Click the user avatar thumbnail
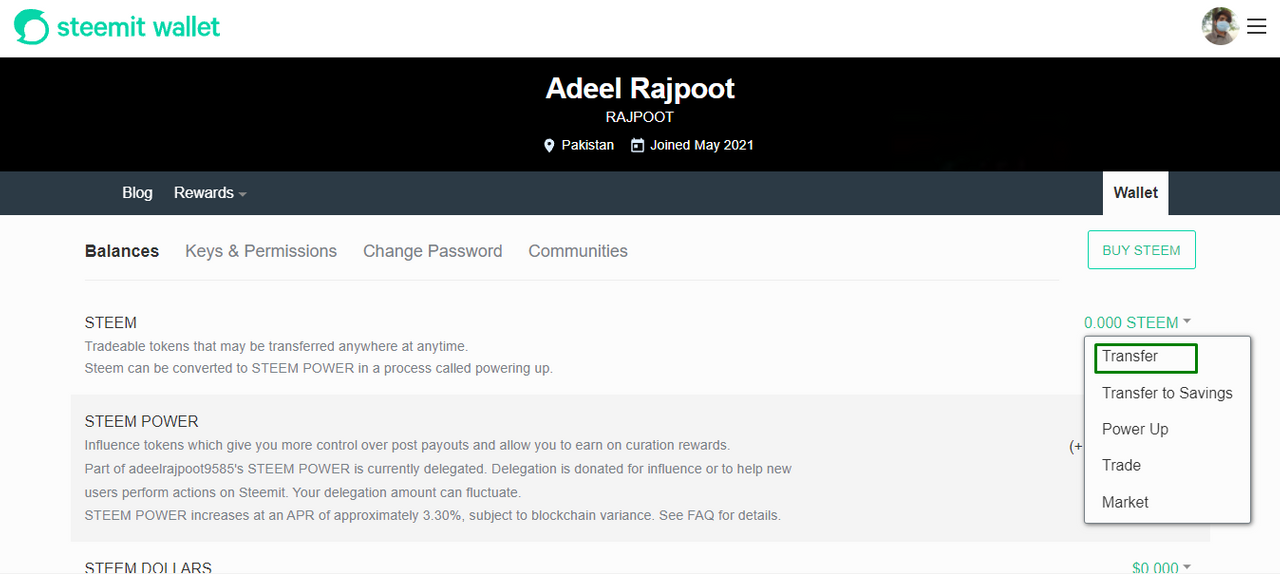Screen dimensions: 1280x574 point(1220,26)
